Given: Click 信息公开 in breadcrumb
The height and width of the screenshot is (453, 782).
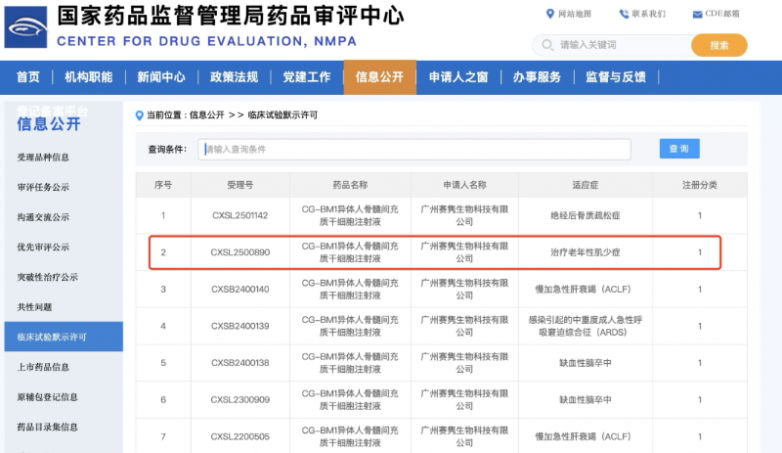Looking at the screenshot, I should [x=206, y=115].
